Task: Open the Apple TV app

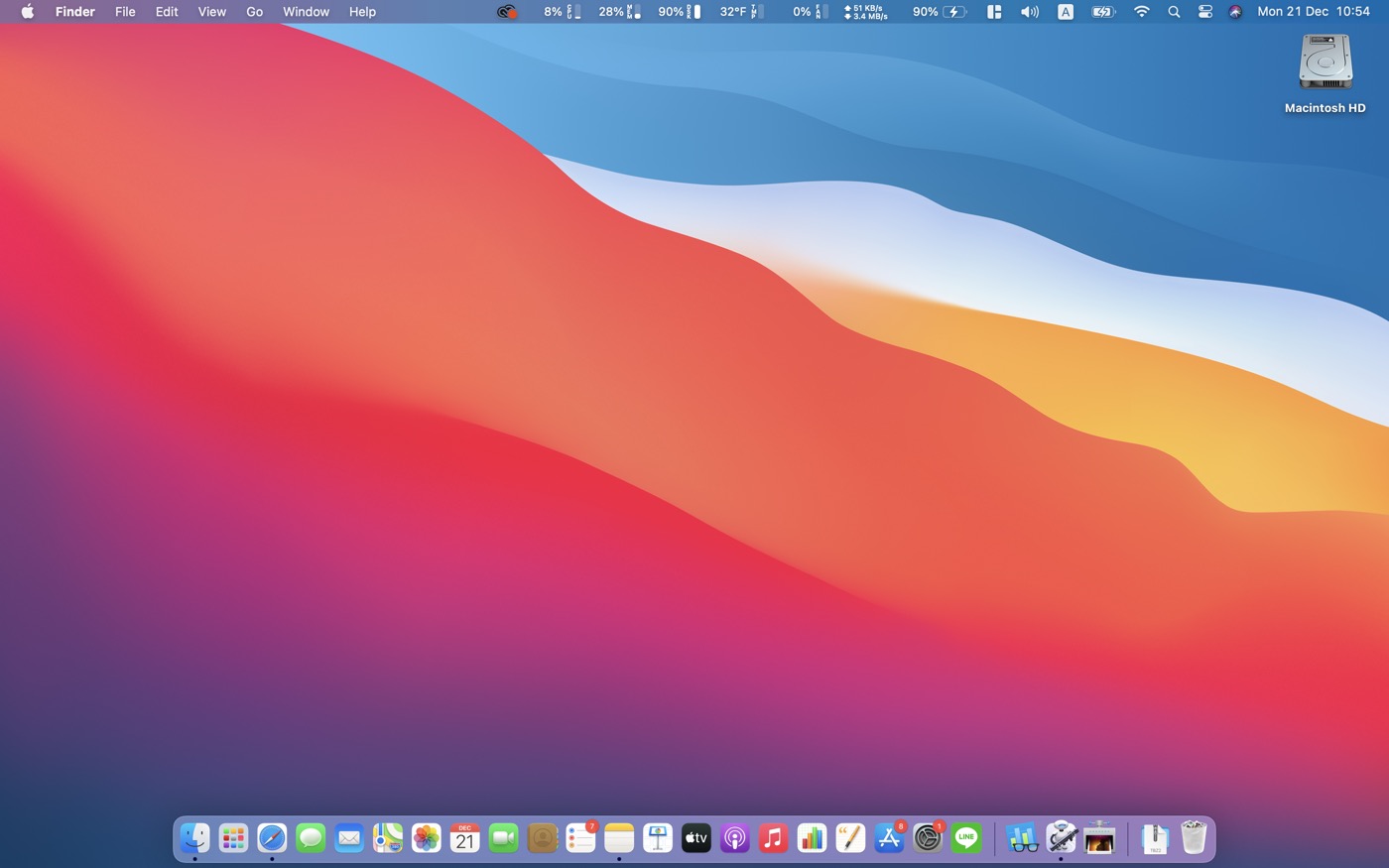Action: tap(696, 838)
